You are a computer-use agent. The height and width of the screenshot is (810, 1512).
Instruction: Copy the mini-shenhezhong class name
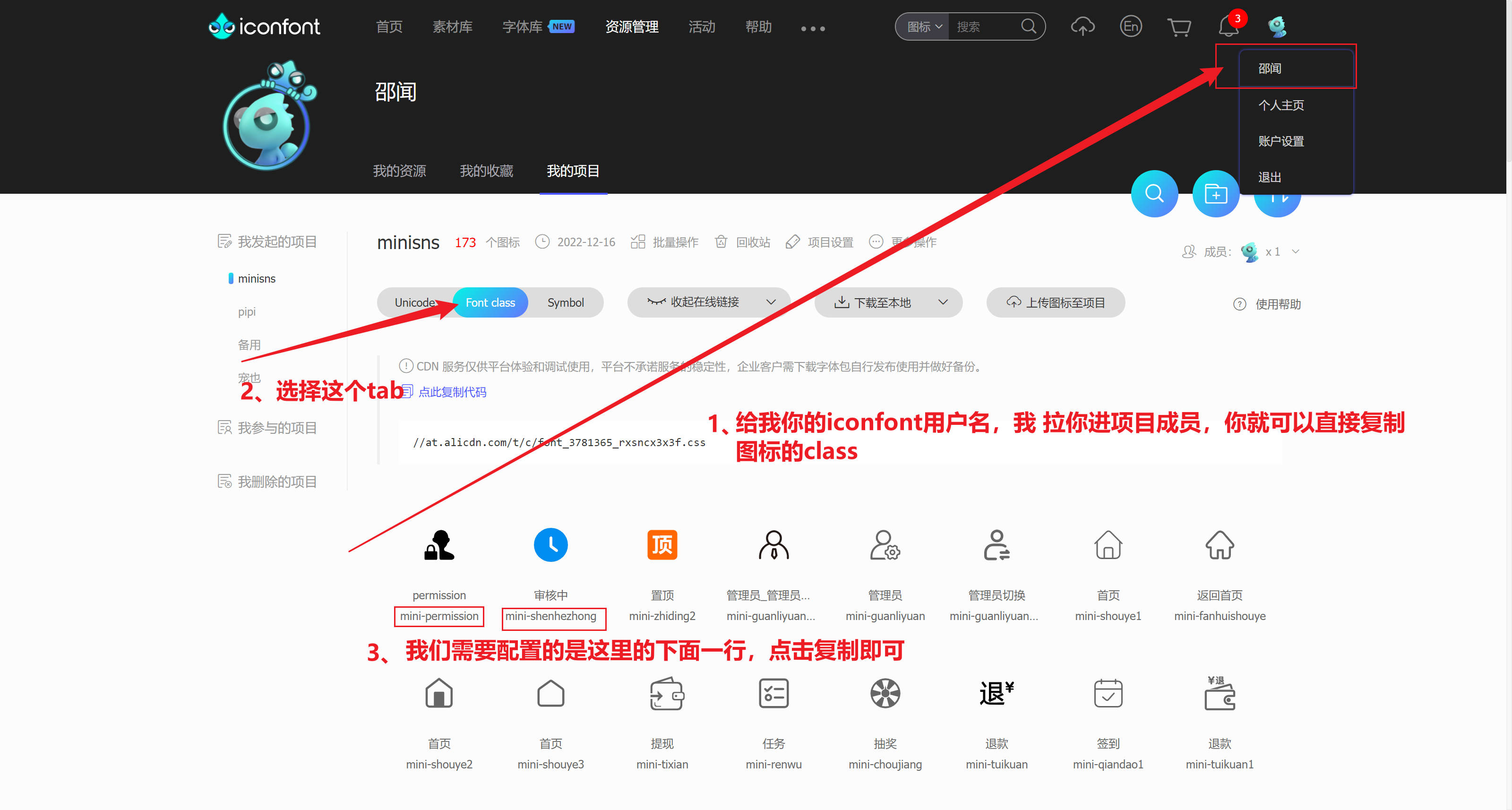(550, 616)
